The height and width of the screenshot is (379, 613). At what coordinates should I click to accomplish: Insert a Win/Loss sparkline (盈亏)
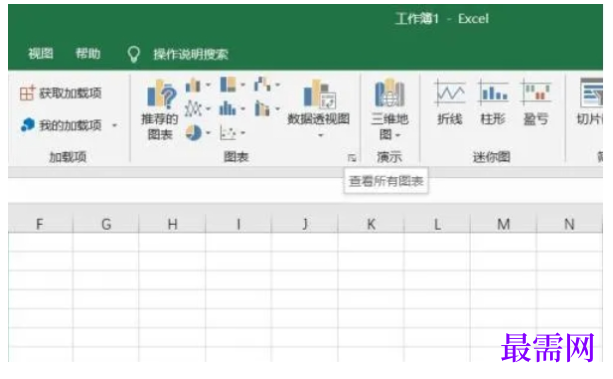(536, 102)
